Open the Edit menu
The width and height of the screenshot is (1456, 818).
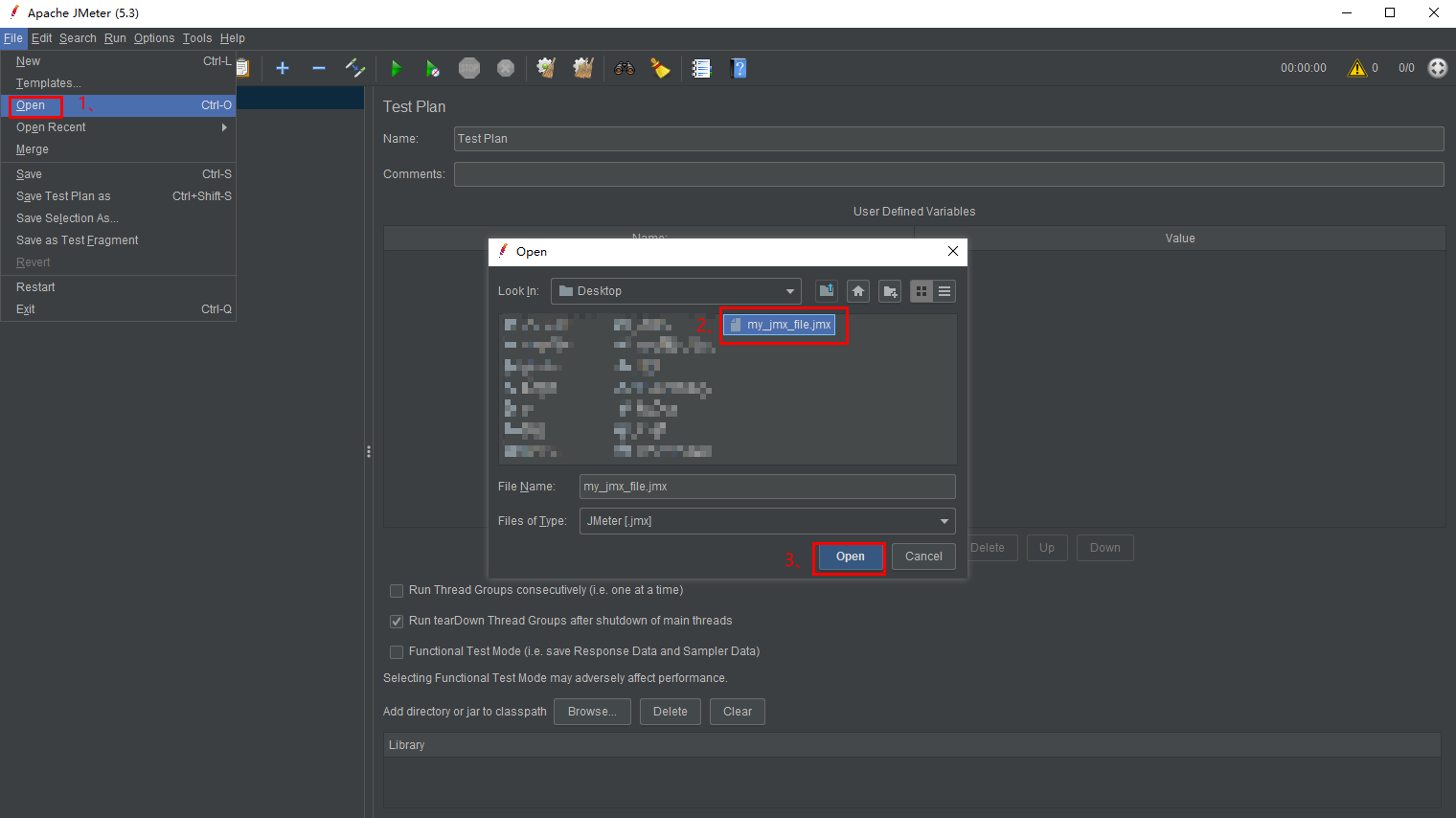tap(41, 38)
